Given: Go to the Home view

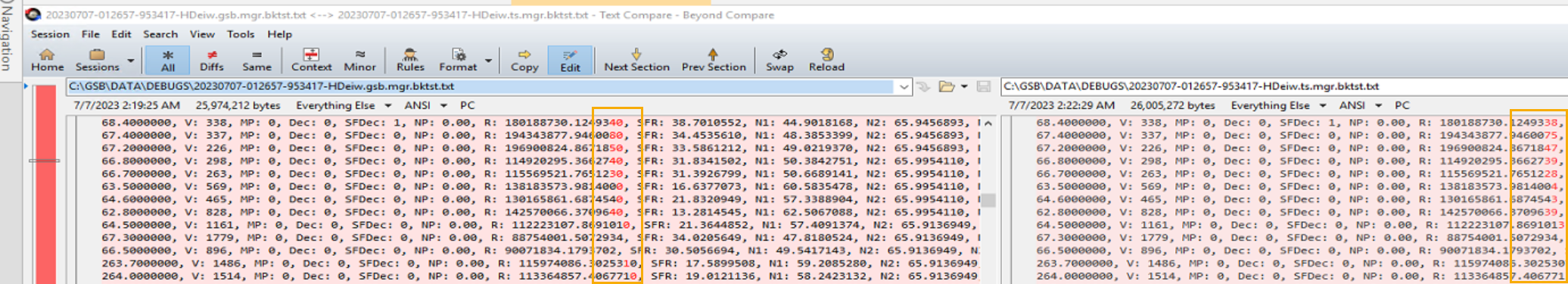Looking at the screenshot, I should coord(47,60).
